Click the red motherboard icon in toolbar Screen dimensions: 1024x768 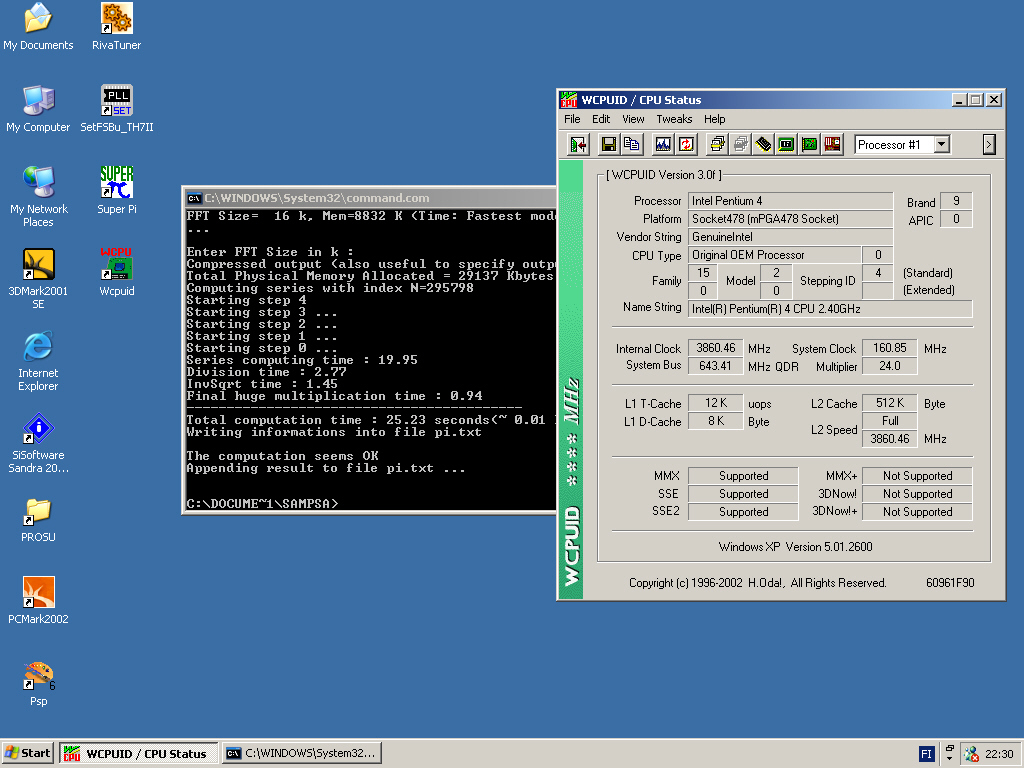coord(833,145)
